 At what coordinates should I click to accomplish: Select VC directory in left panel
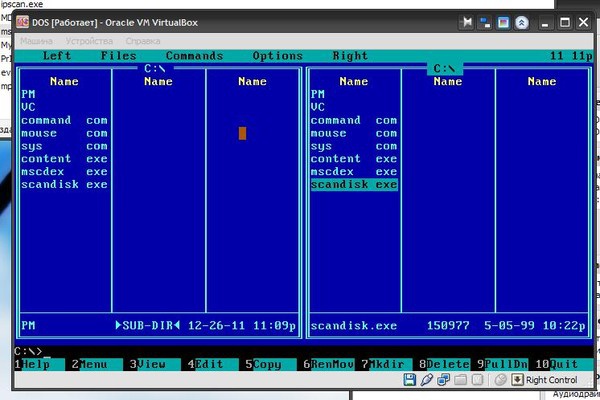[65, 107]
